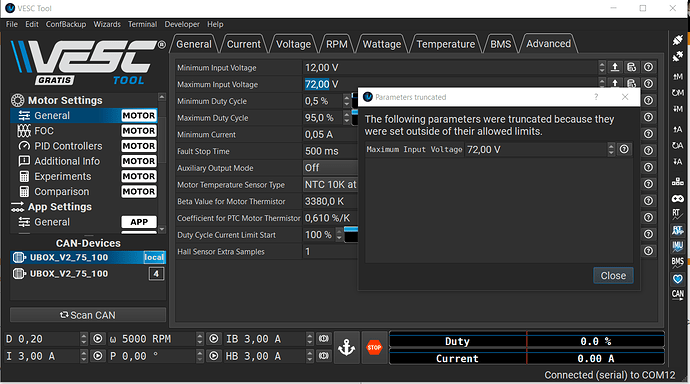Write app configuration (down-arrow A icon)

coord(678,161)
